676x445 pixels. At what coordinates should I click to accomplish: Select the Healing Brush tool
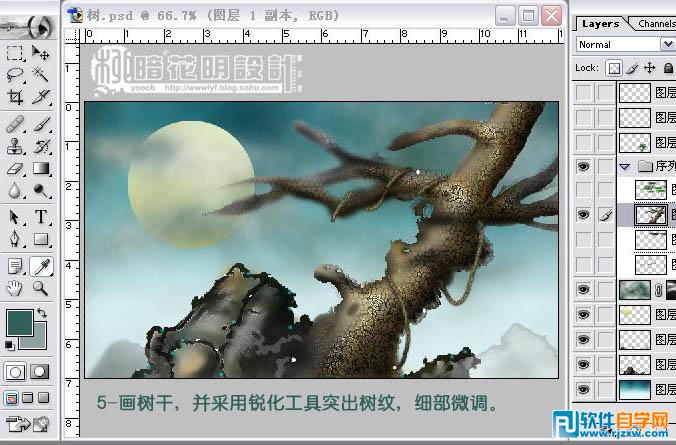click(15, 125)
